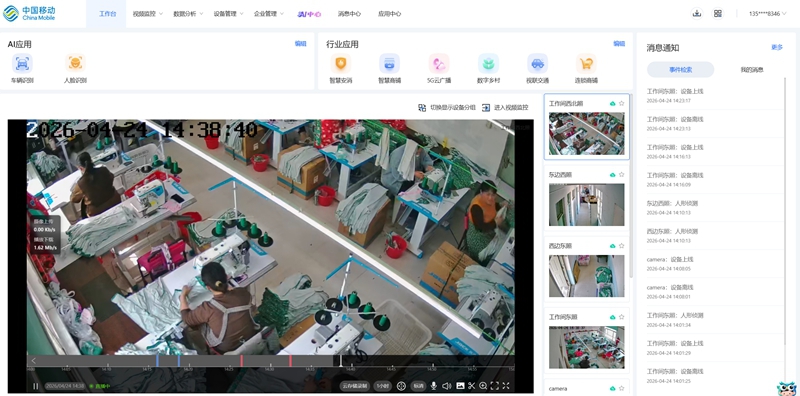This screenshot has height=396, width=800.
Task: Open the PTZ control wheel icon
Action: click(401, 386)
